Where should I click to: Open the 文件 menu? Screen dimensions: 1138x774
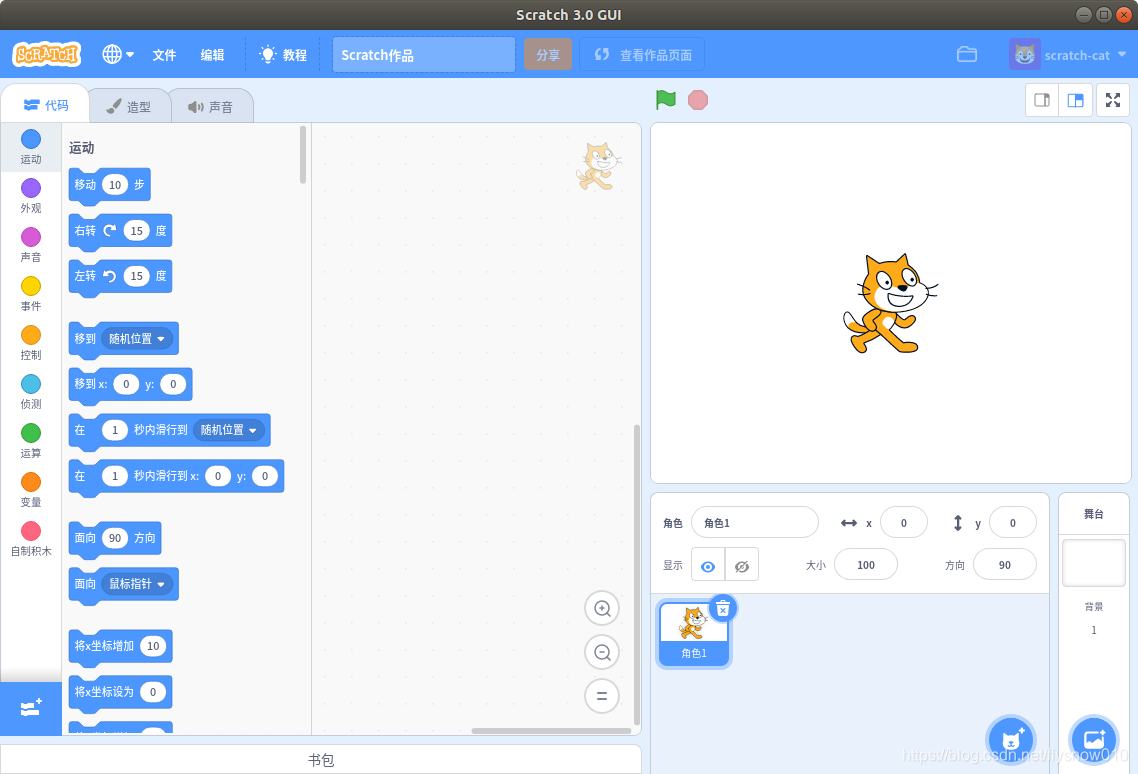[x=164, y=55]
